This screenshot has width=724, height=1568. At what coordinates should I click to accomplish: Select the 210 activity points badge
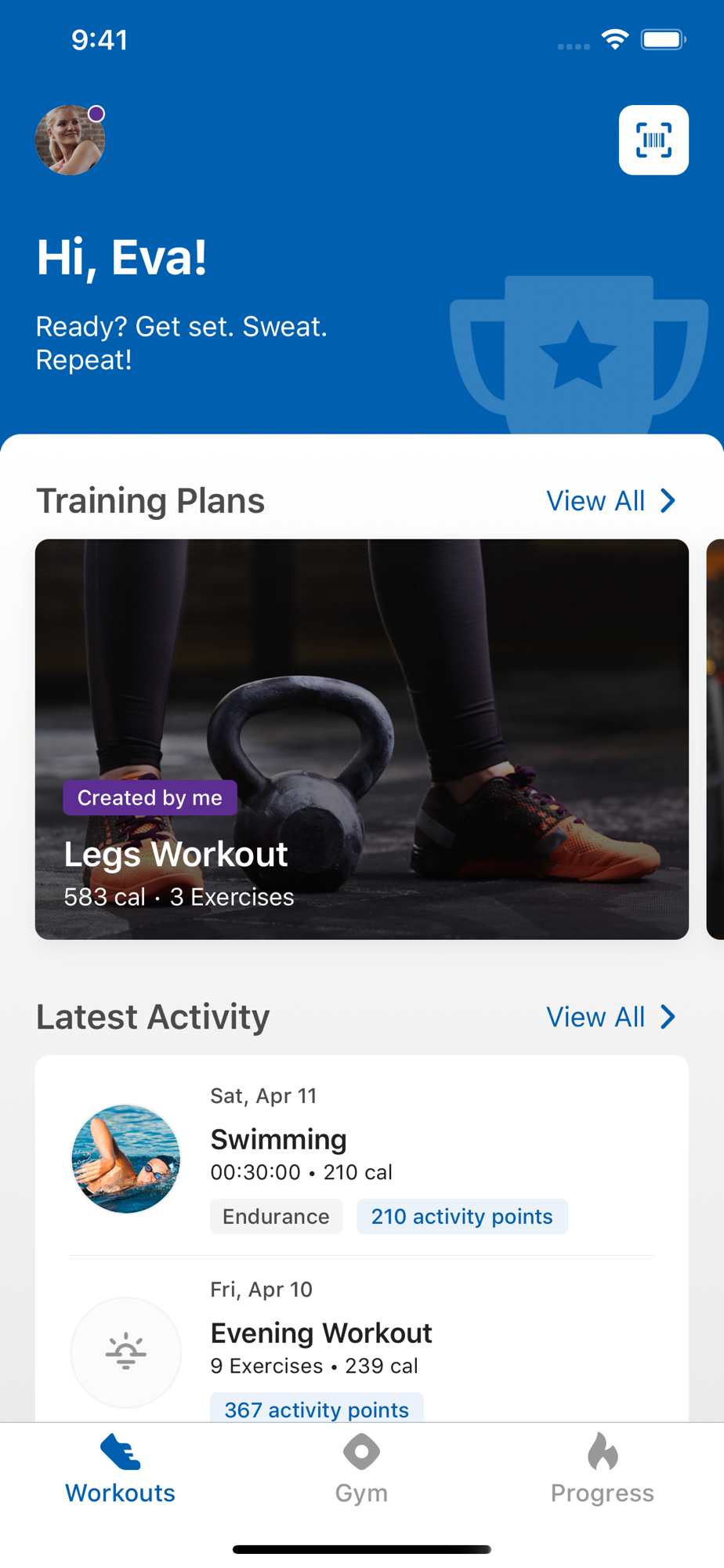(x=462, y=1216)
